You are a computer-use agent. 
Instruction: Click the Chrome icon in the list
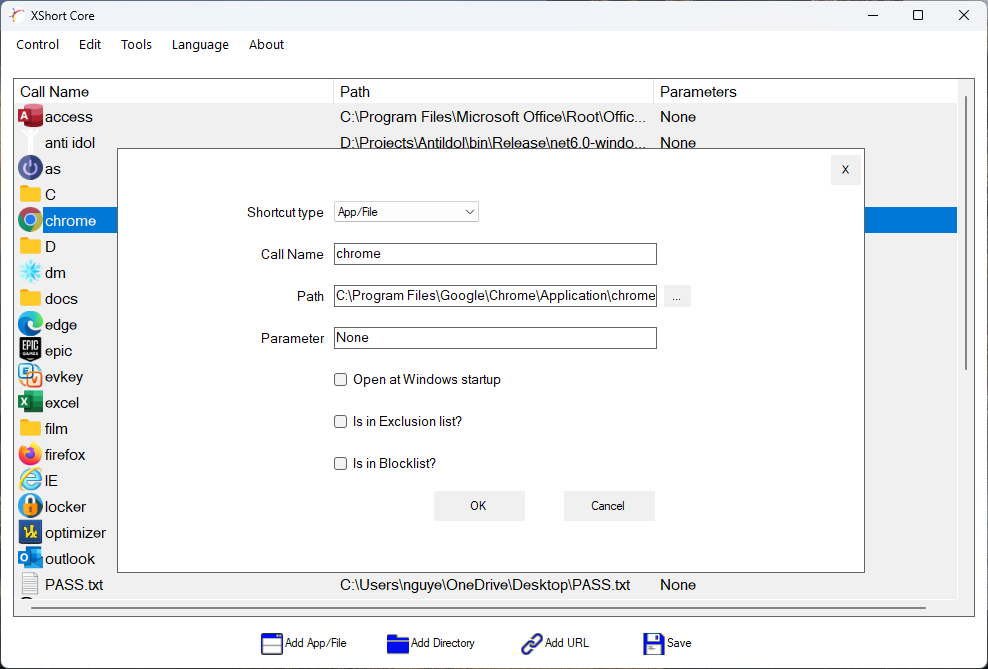[x=30, y=220]
